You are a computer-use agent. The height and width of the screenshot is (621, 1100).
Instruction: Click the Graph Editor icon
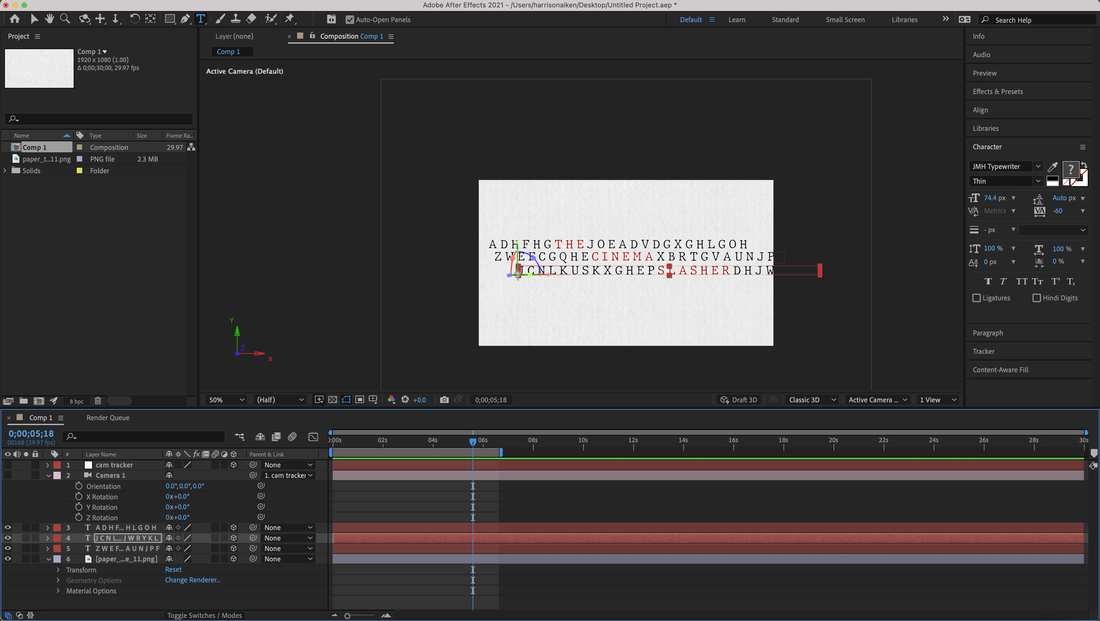click(313, 436)
